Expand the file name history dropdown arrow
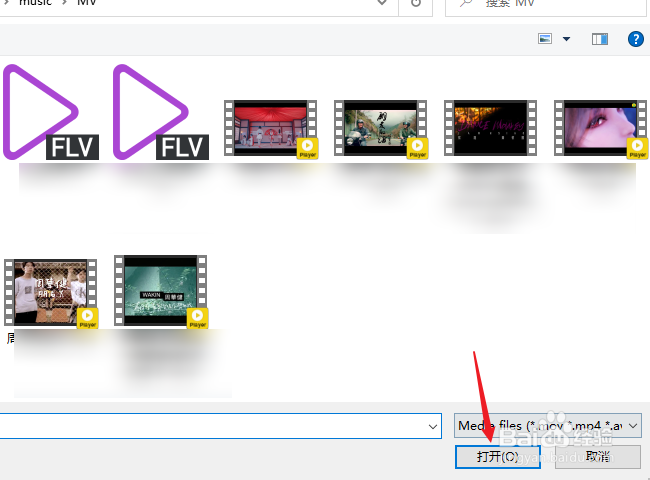Viewport: 650px width, 480px height. (x=432, y=426)
